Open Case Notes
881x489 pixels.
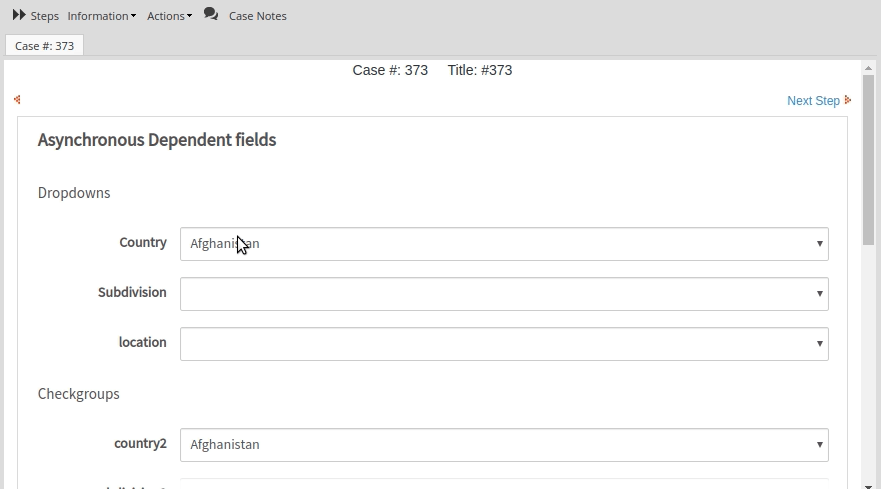click(x=257, y=16)
